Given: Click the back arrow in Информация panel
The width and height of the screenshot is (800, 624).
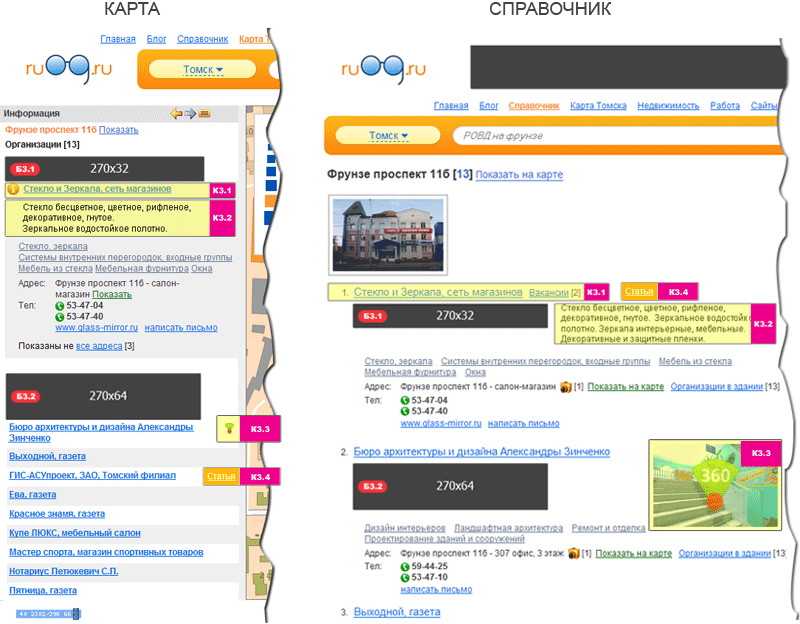Looking at the screenshot, I should (x=177, y=114).
